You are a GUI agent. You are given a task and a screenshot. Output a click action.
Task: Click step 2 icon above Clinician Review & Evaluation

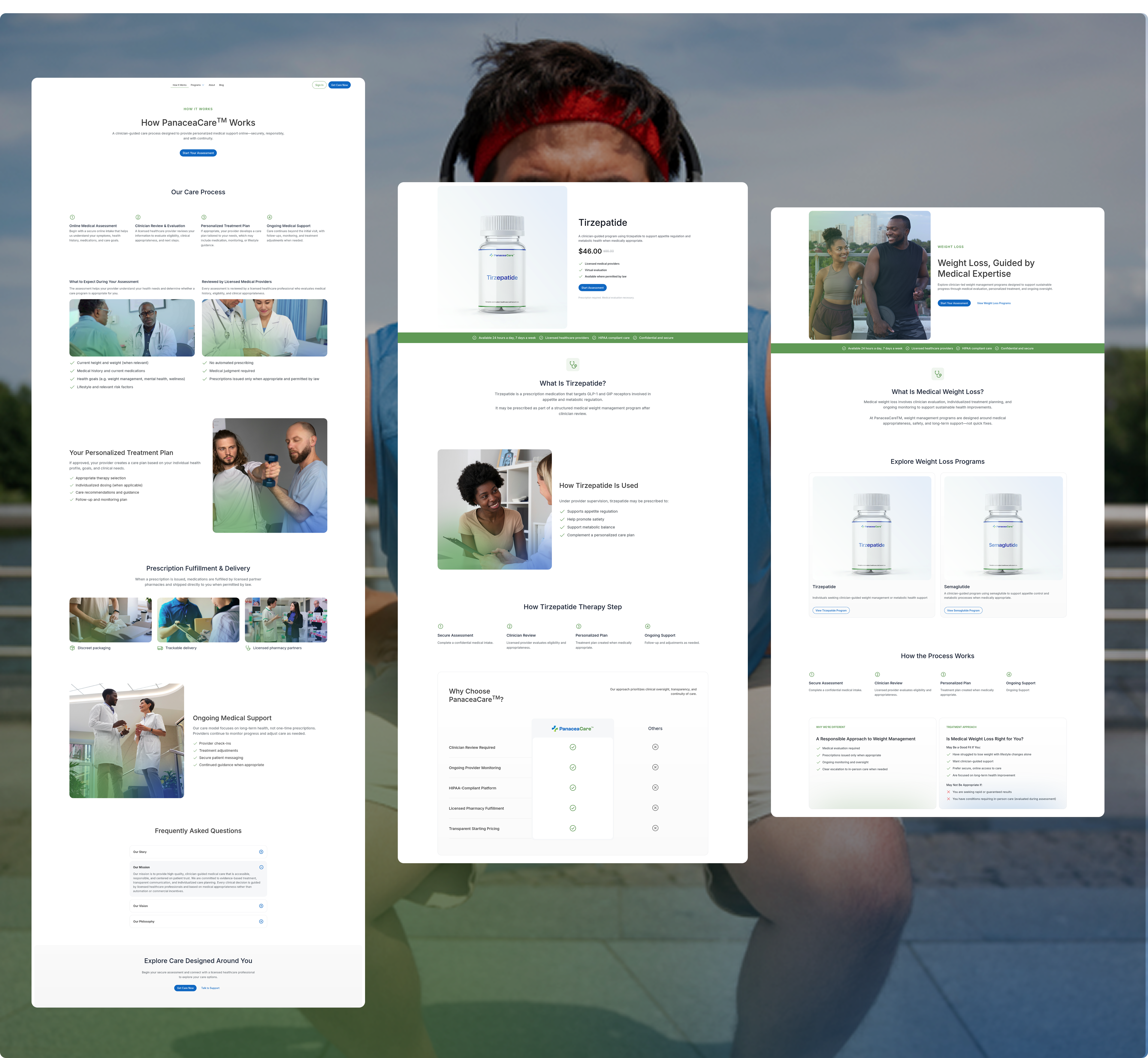(138, 217)
